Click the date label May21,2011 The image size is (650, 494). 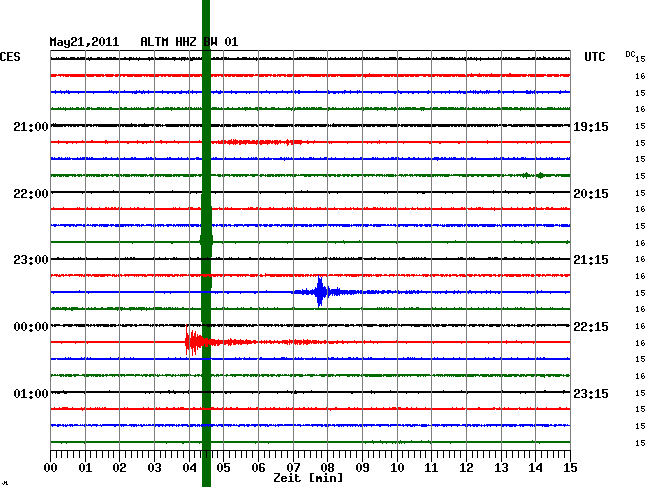[x=84, y=42]
